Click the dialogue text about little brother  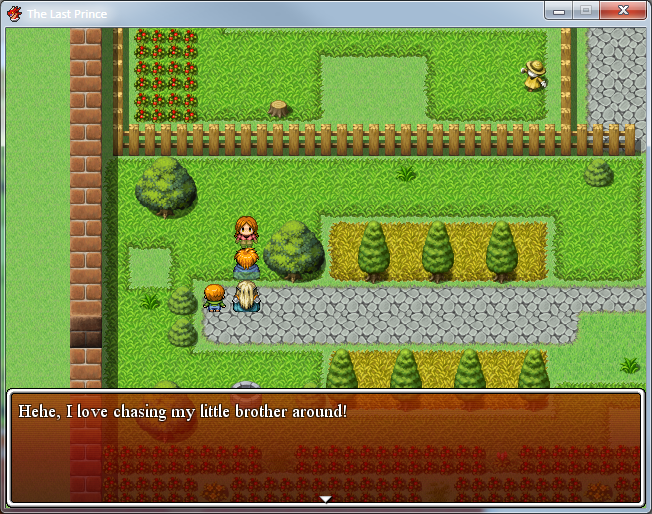click(x=182, y=411)
